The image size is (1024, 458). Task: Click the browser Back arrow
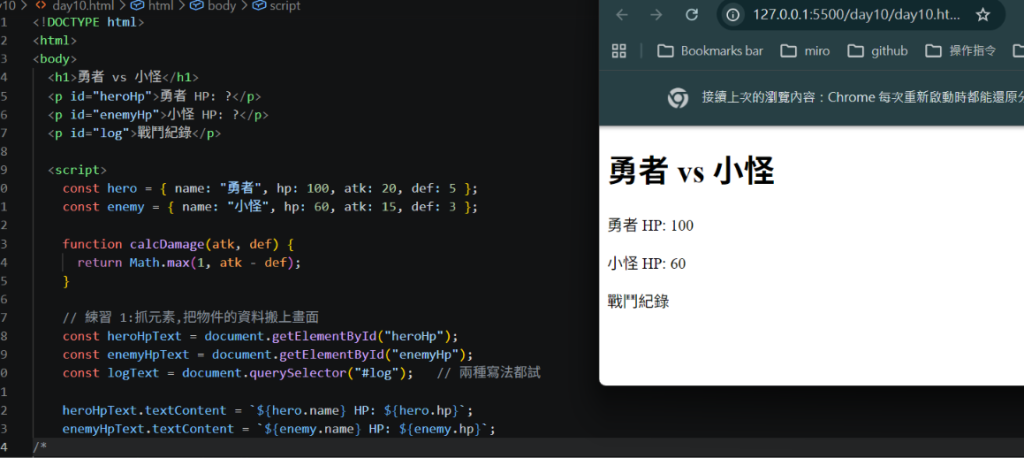622,15
